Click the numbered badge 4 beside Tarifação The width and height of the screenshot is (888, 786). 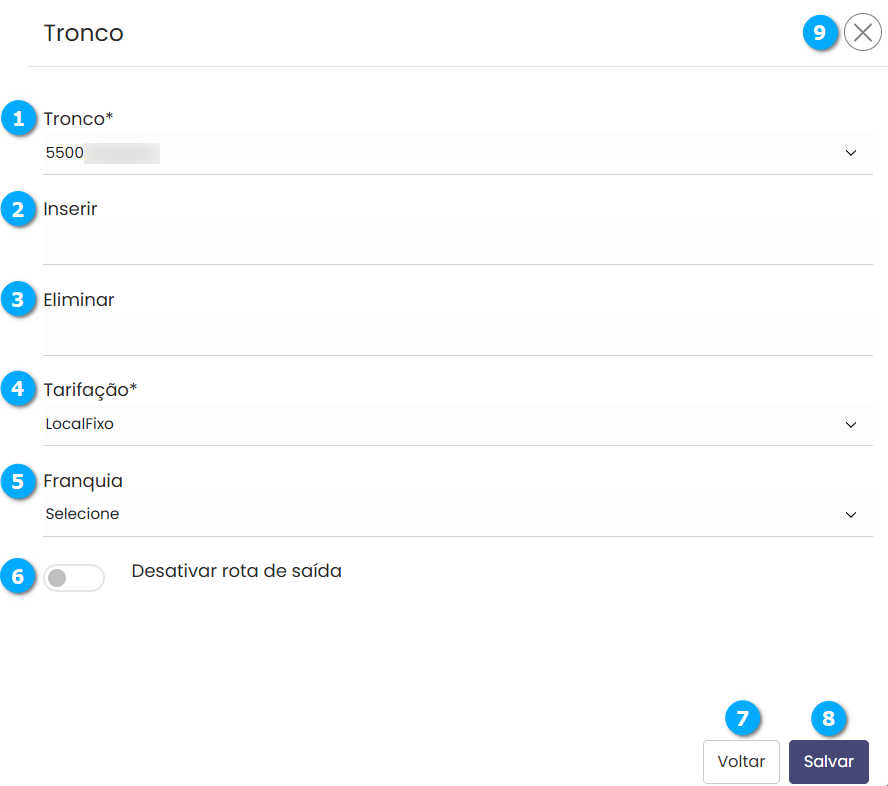coord(18,388)
